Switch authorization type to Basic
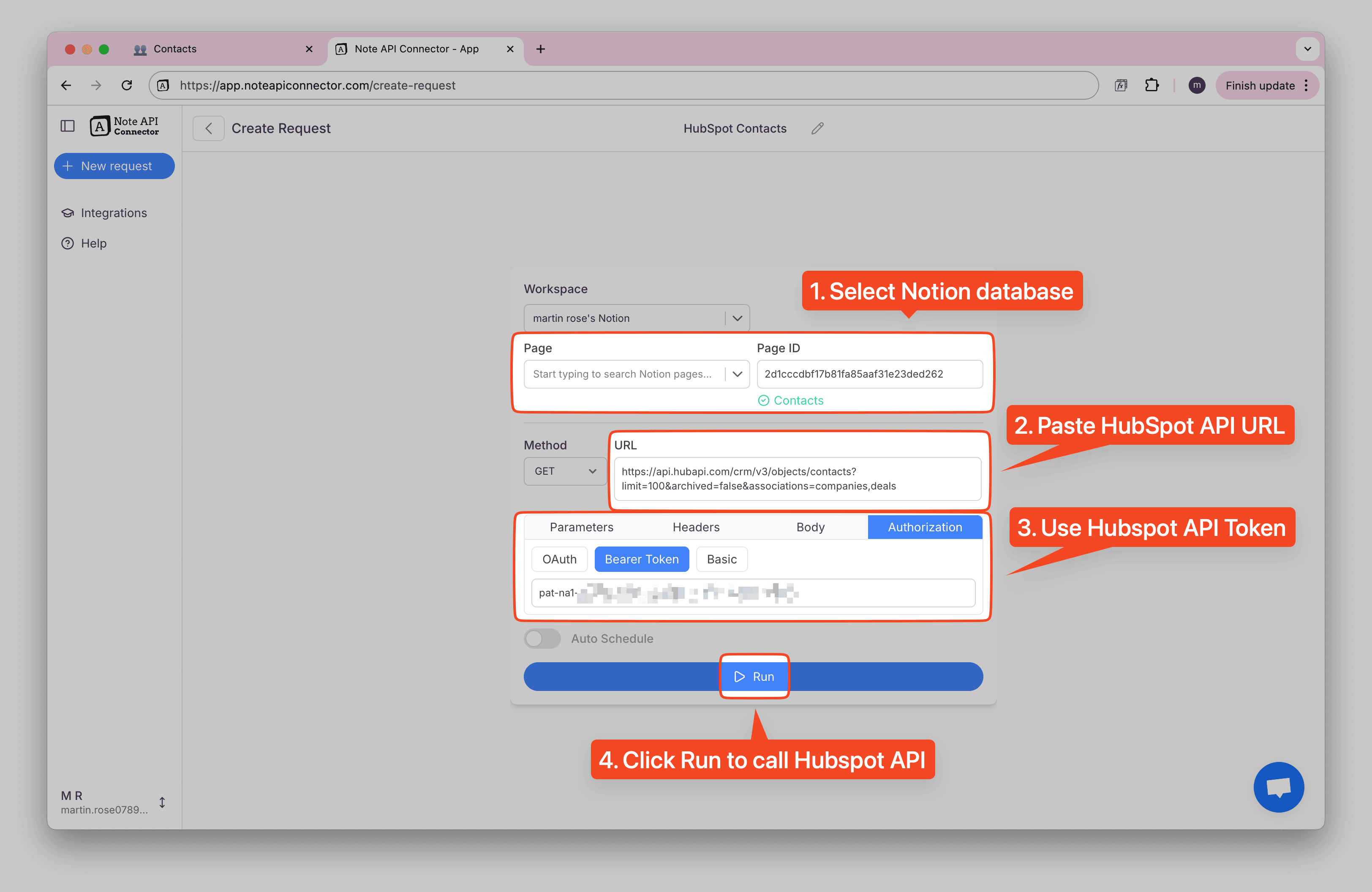Screen dimensions: 1372x892 coord(721,559)
